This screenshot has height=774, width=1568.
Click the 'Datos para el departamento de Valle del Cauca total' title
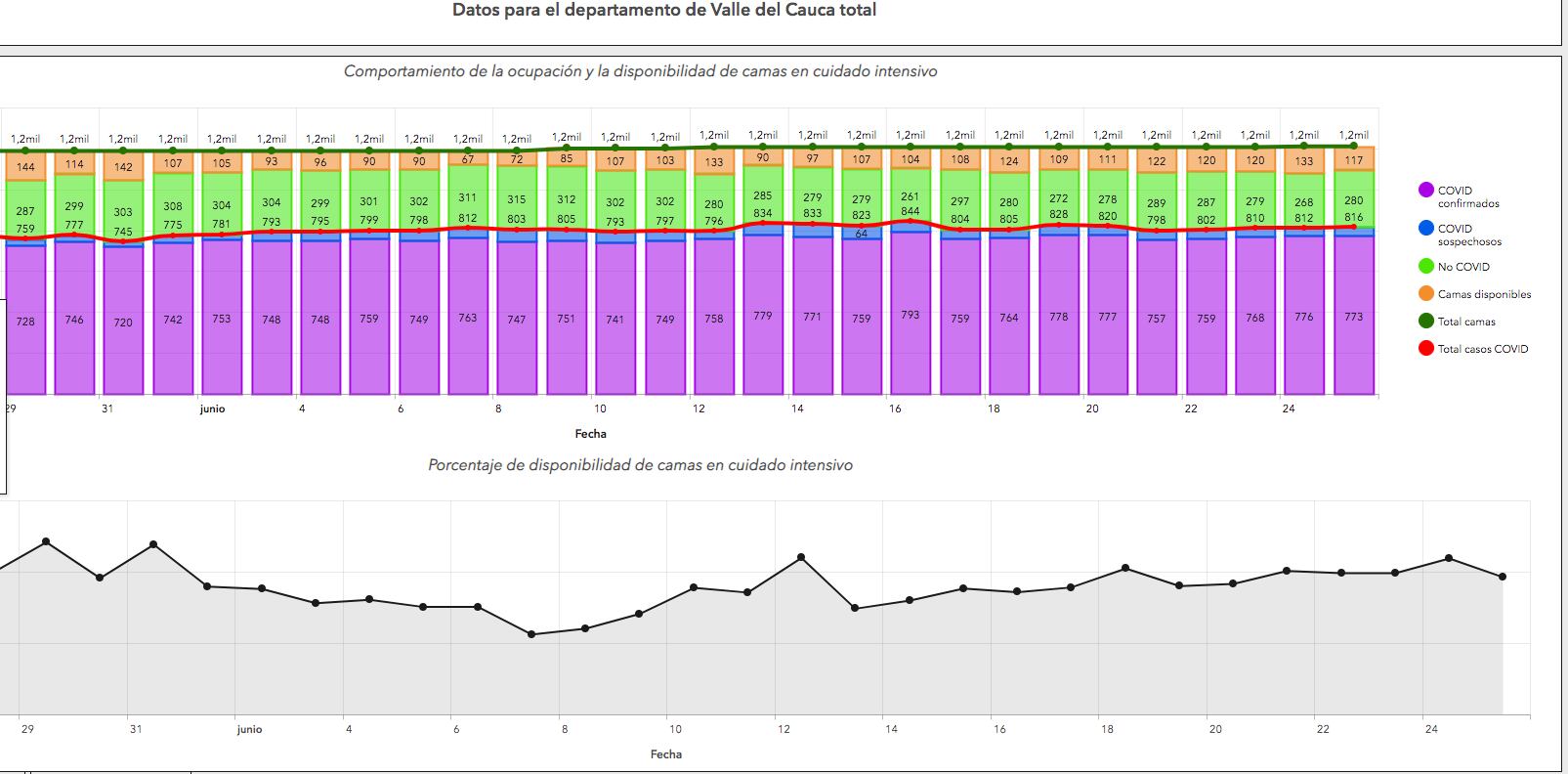(x=664, y=11)
